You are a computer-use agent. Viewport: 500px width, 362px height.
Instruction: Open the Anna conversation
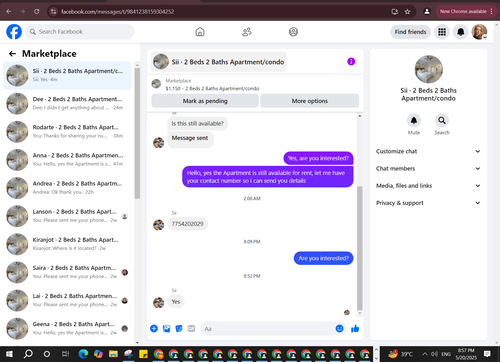[67, 160]
